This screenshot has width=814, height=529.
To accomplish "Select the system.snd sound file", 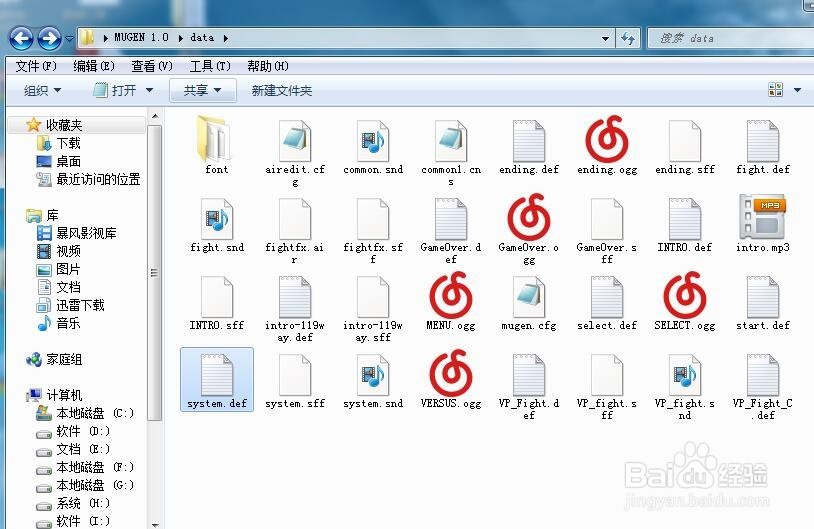I will click(x=373, y=374).
